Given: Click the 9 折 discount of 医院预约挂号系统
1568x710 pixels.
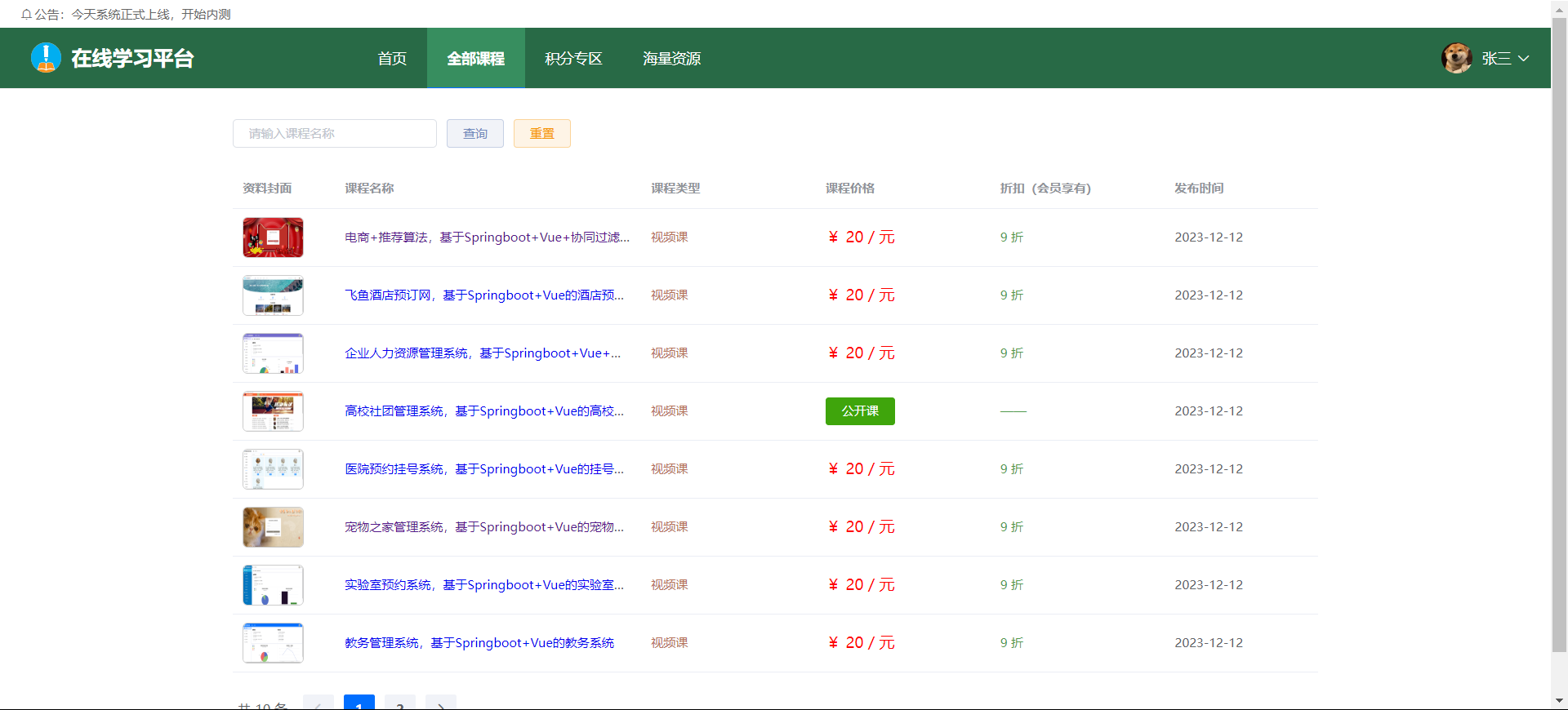Looking at the screenshot, I should pos(1012,469).
